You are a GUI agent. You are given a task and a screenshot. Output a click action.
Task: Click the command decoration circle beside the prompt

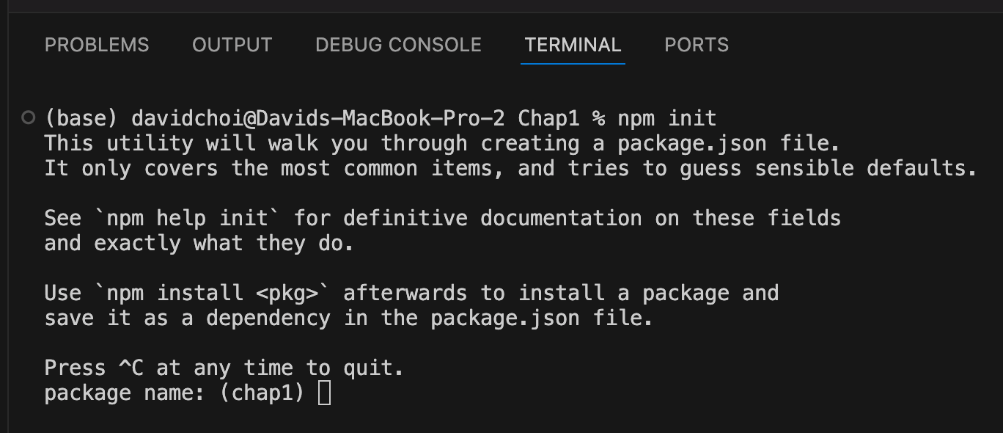pos(27,118)
